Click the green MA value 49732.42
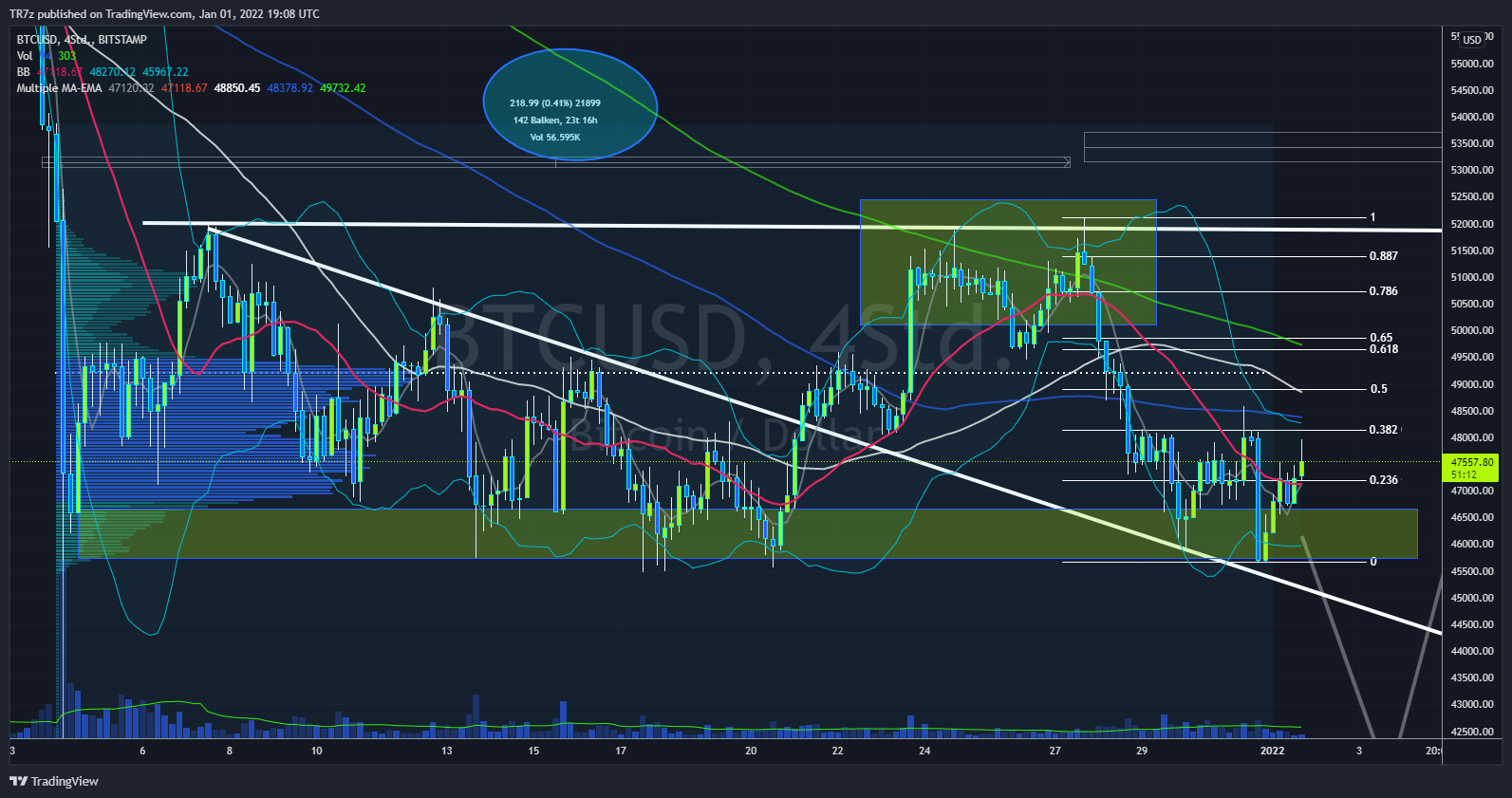 343,88
